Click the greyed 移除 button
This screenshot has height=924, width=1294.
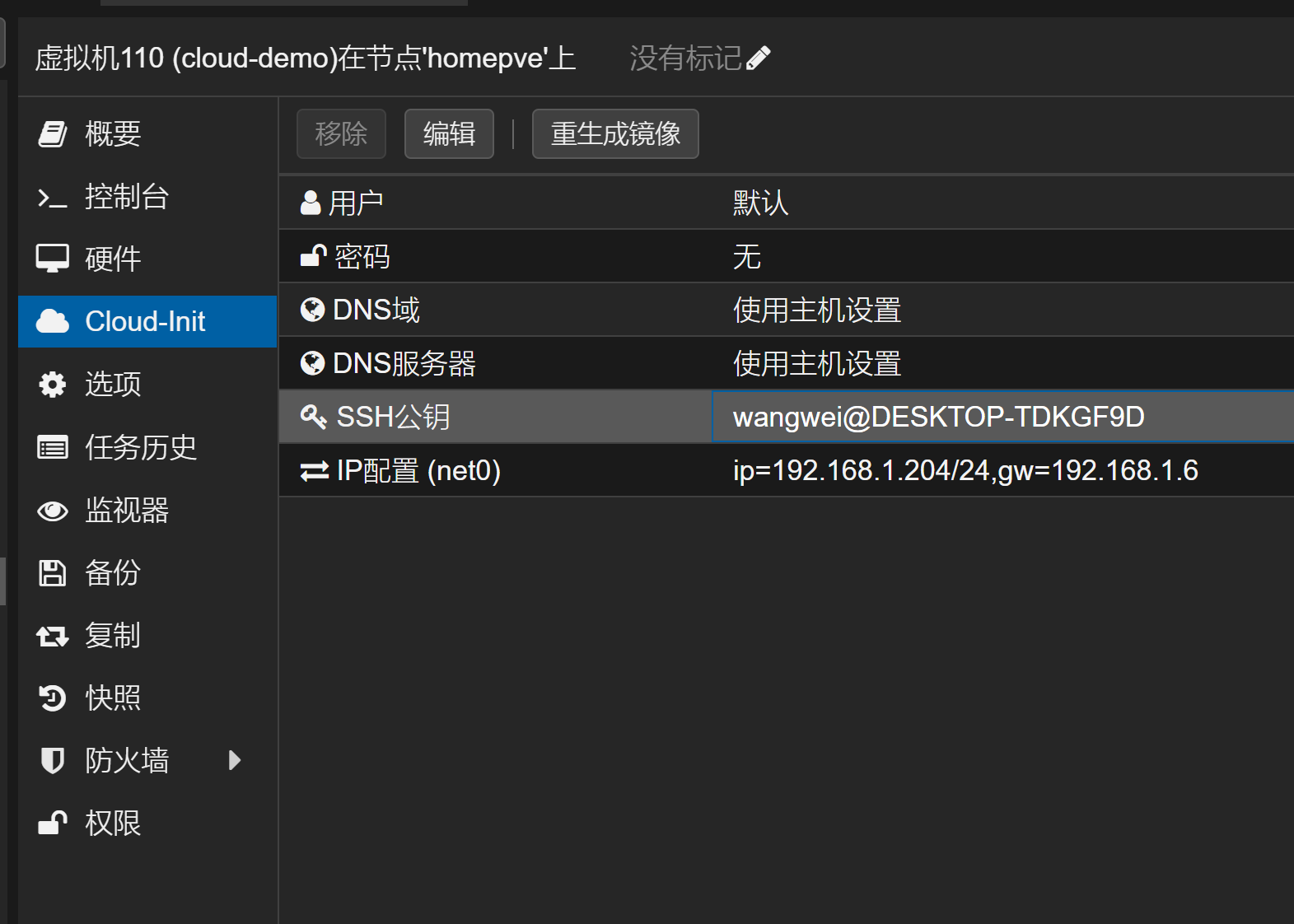coord(341,133)
